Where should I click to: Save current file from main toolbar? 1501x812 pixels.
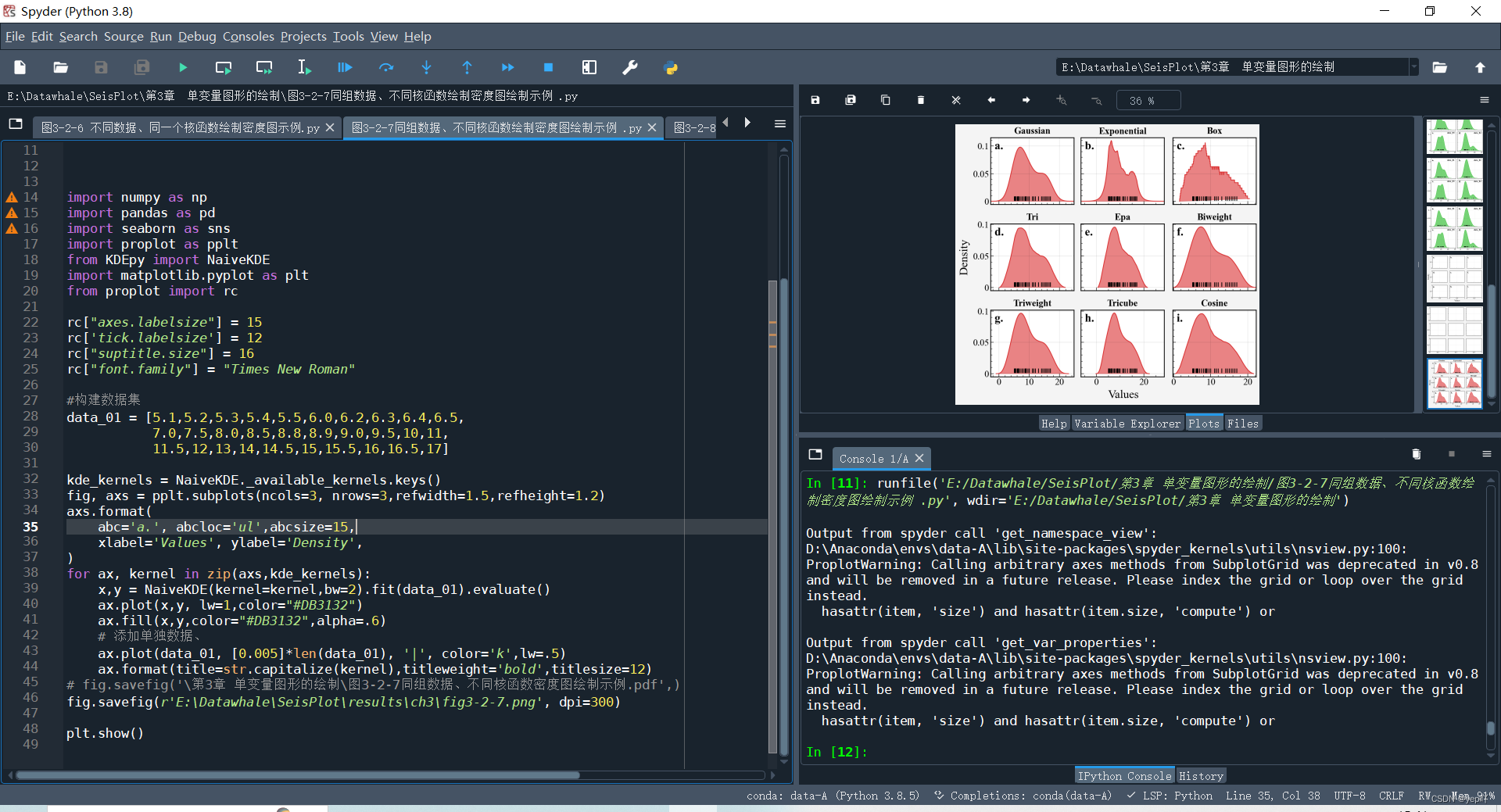(102, 68)
